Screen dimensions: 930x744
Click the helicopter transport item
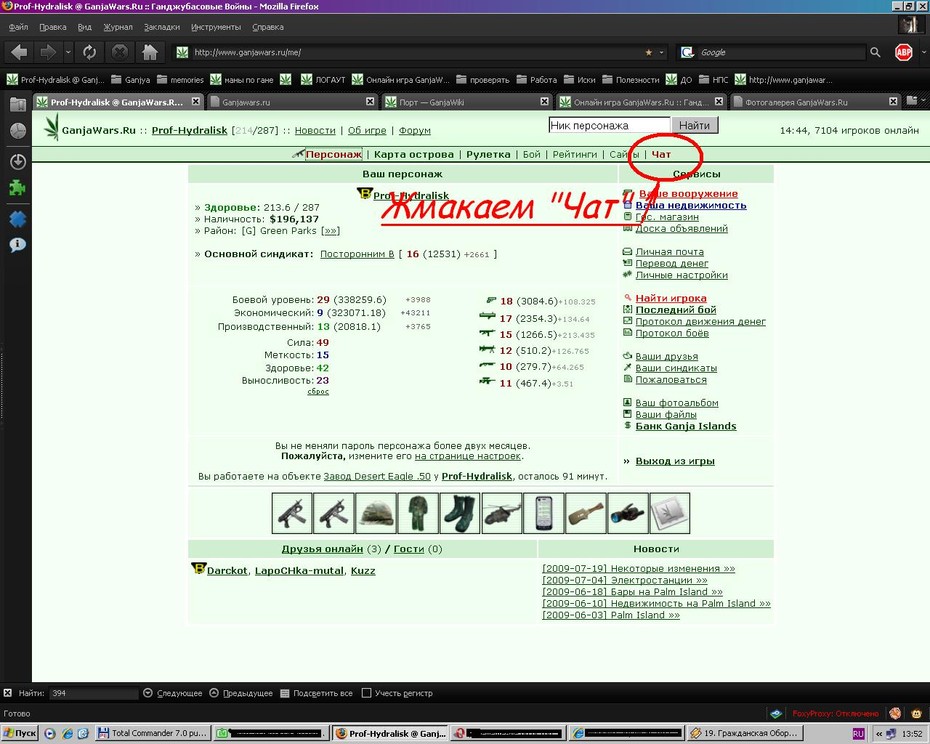point(502,513)
